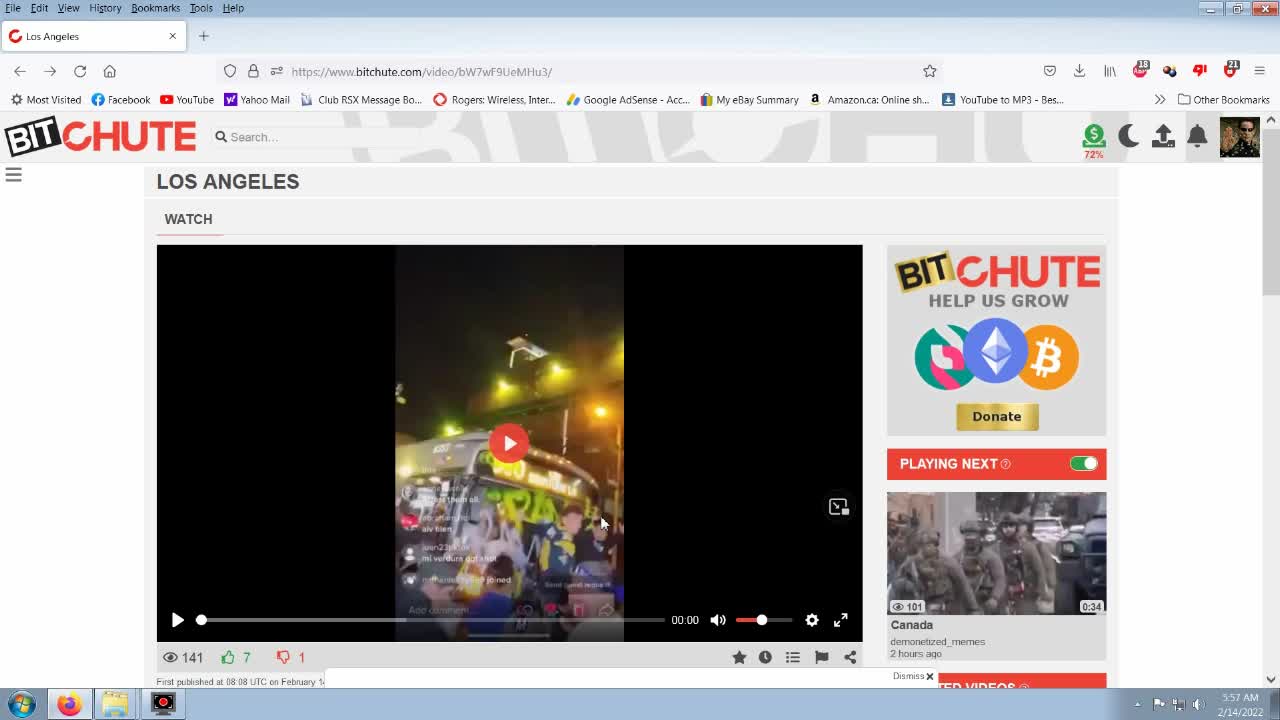
Task: Open a new browser tab
Action: coord(203,36)
